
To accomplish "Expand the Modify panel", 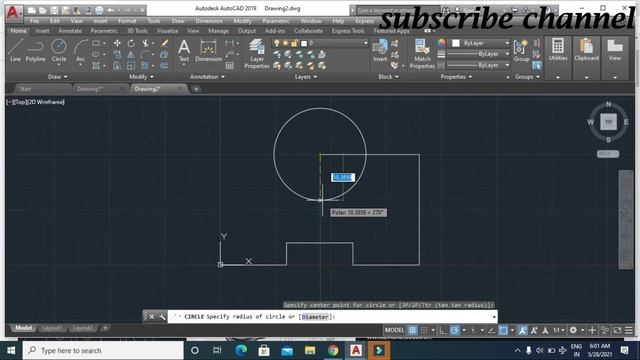I will 141,77.
